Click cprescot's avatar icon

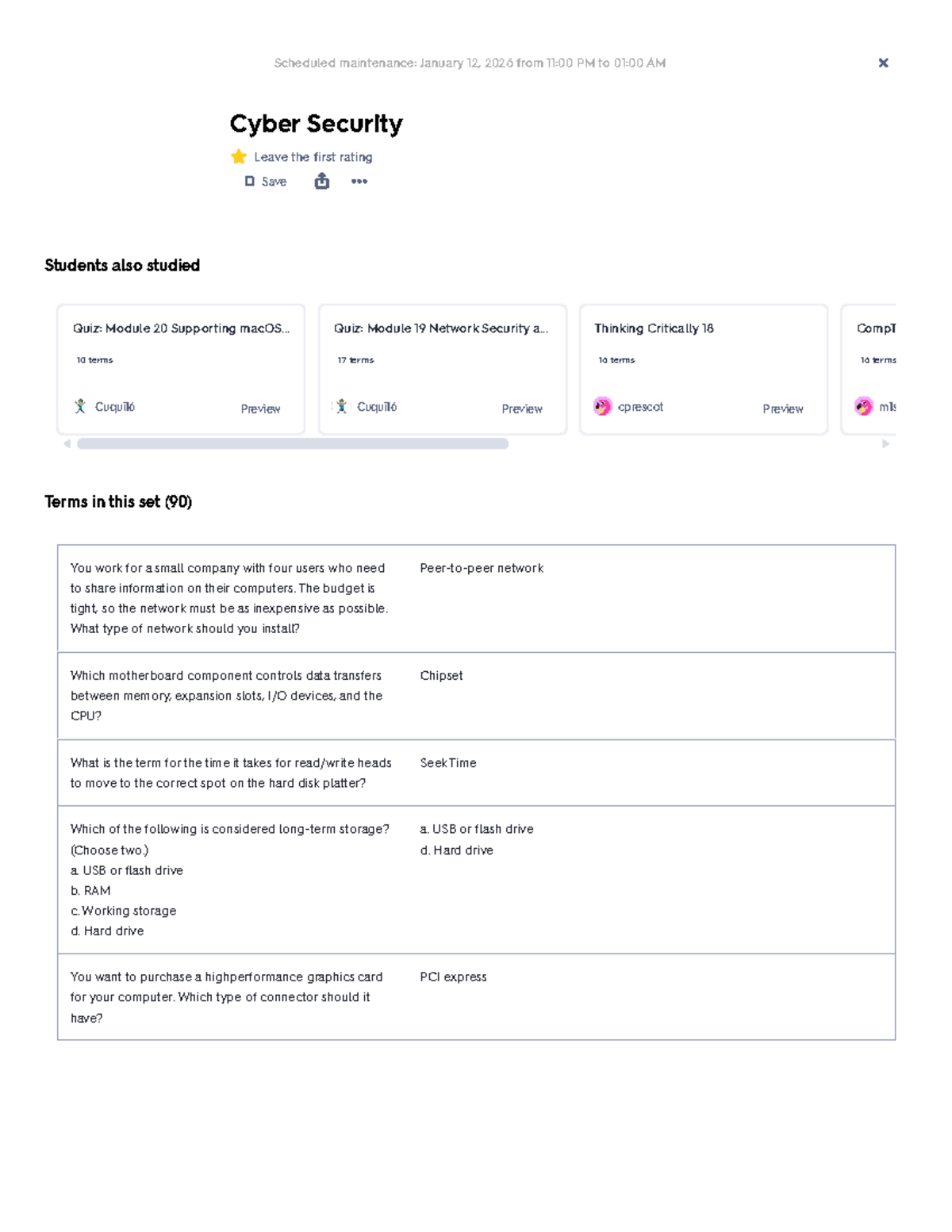click(602, 406)
